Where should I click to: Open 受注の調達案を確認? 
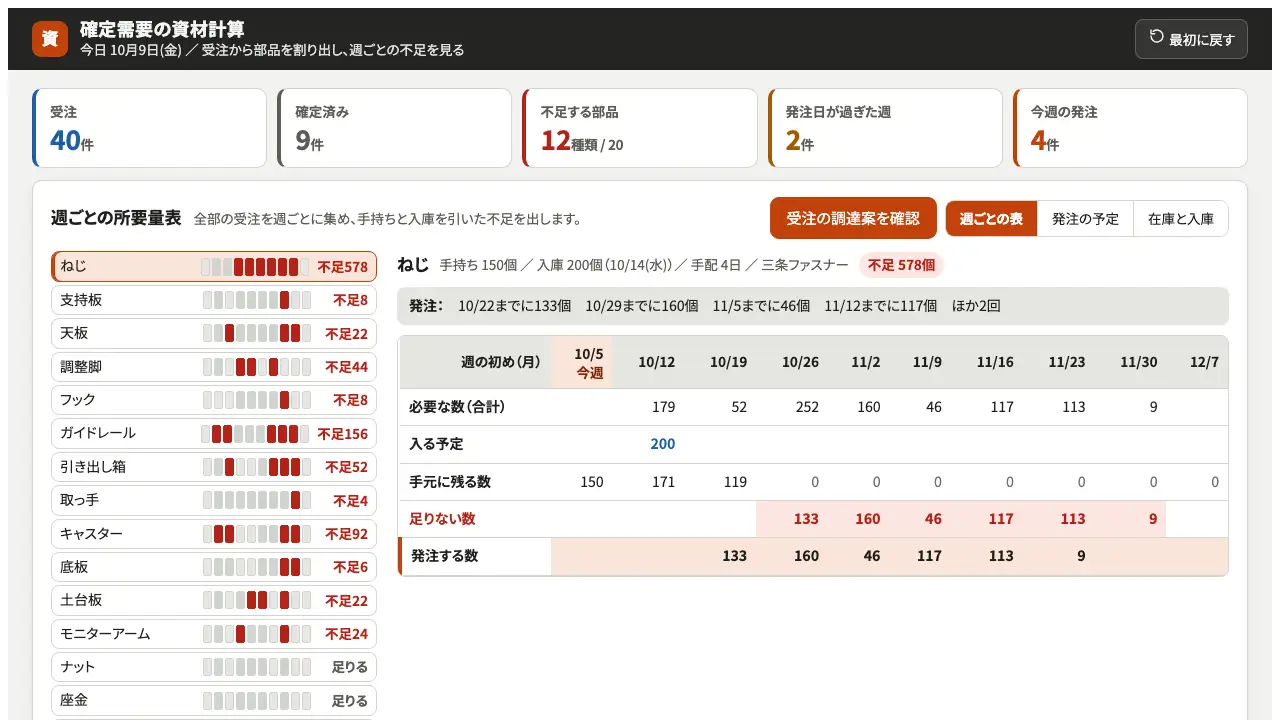(853, 218)
